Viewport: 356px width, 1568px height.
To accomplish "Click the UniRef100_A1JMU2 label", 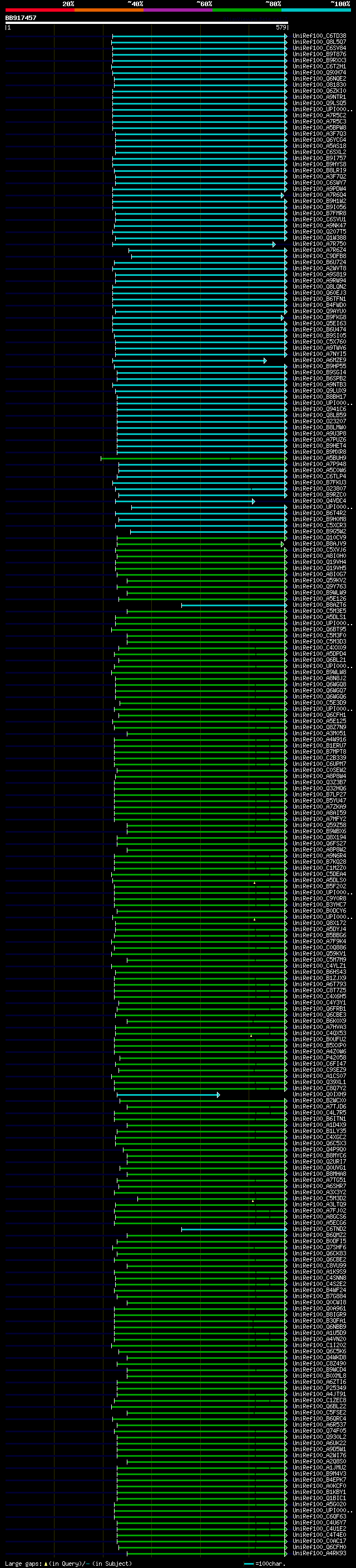I will tap(319, 1467).
